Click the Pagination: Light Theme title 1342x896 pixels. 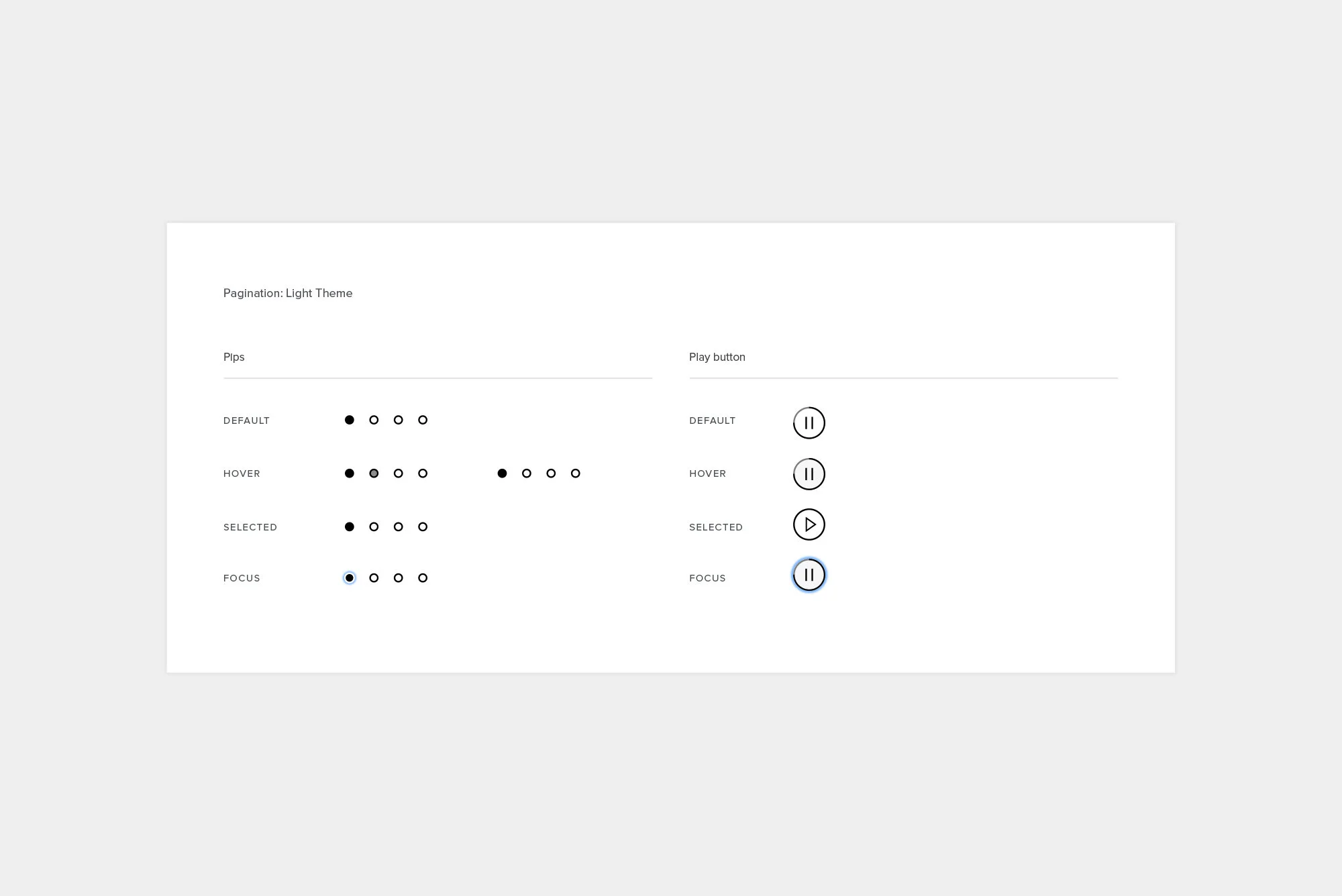288,293
